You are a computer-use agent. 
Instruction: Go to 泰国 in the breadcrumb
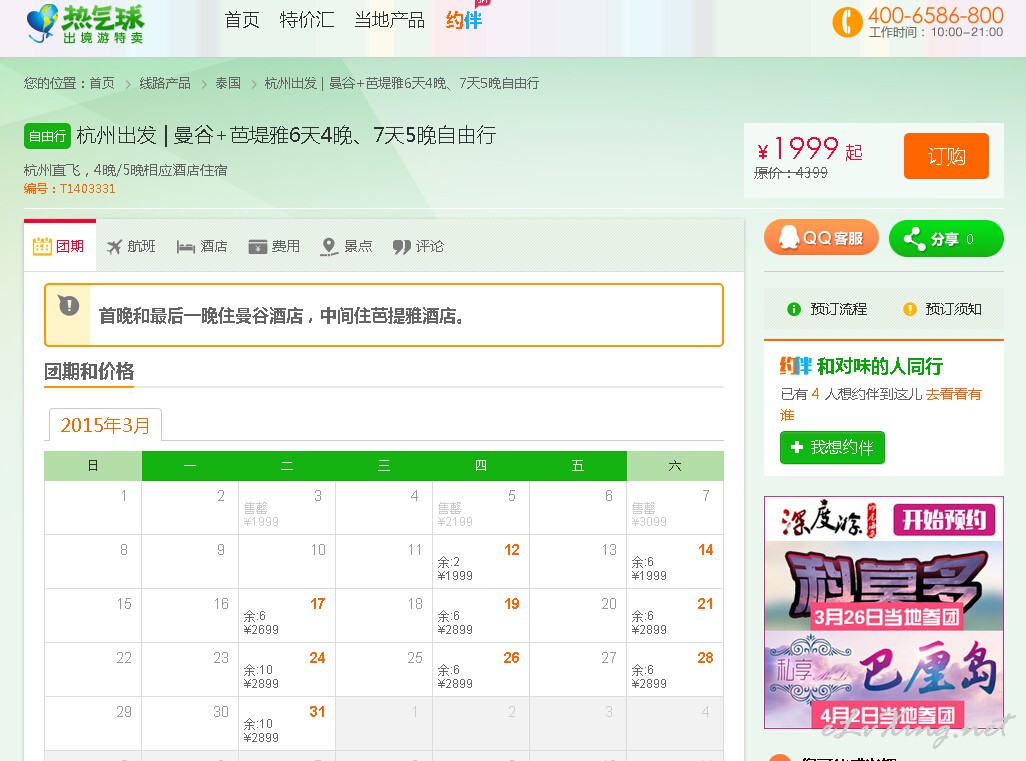tap(228, 83)
